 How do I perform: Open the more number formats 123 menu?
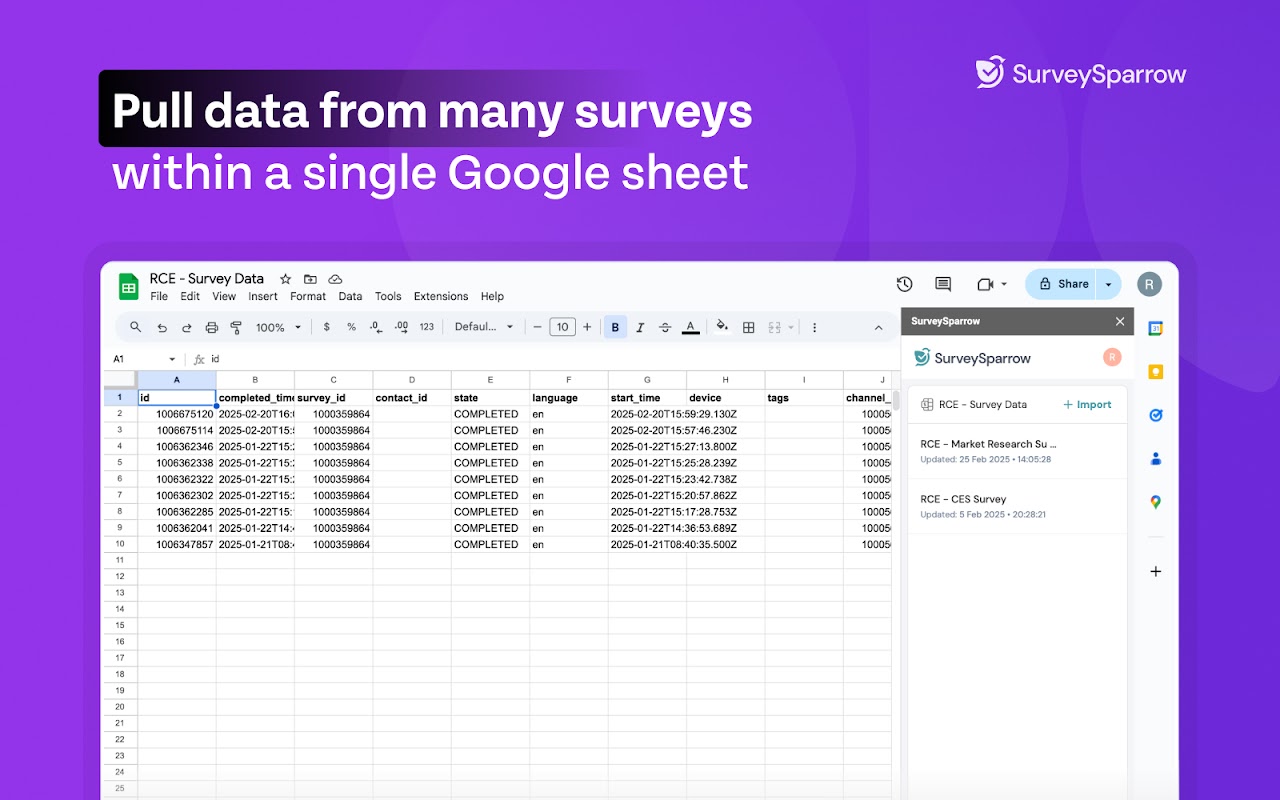tap(427, 327)
